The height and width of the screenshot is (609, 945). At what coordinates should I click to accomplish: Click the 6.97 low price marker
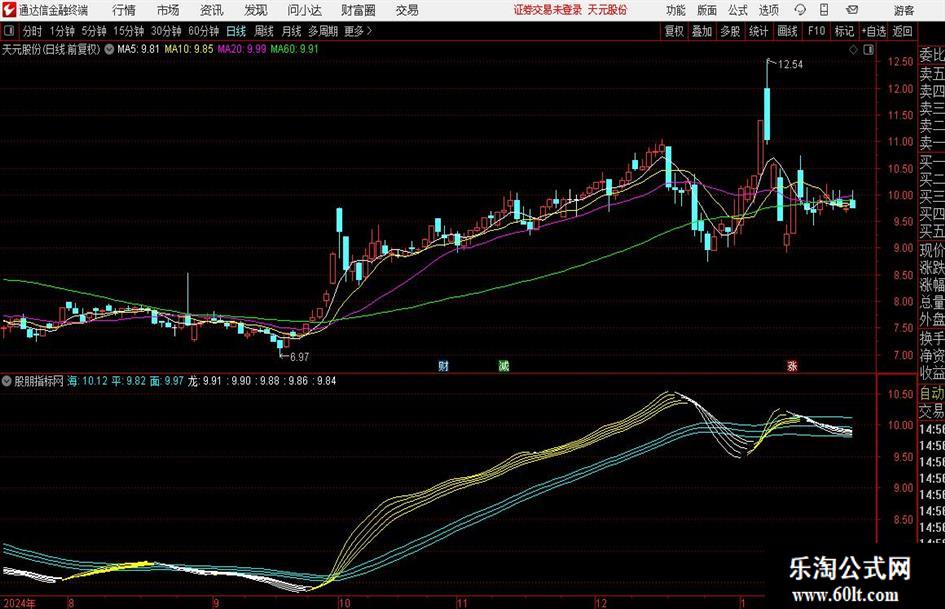pos(299,357)
